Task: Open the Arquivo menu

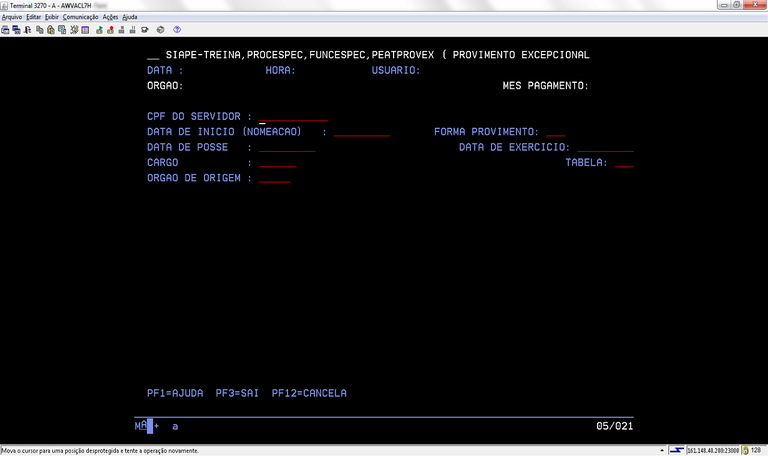Action: 12,17
